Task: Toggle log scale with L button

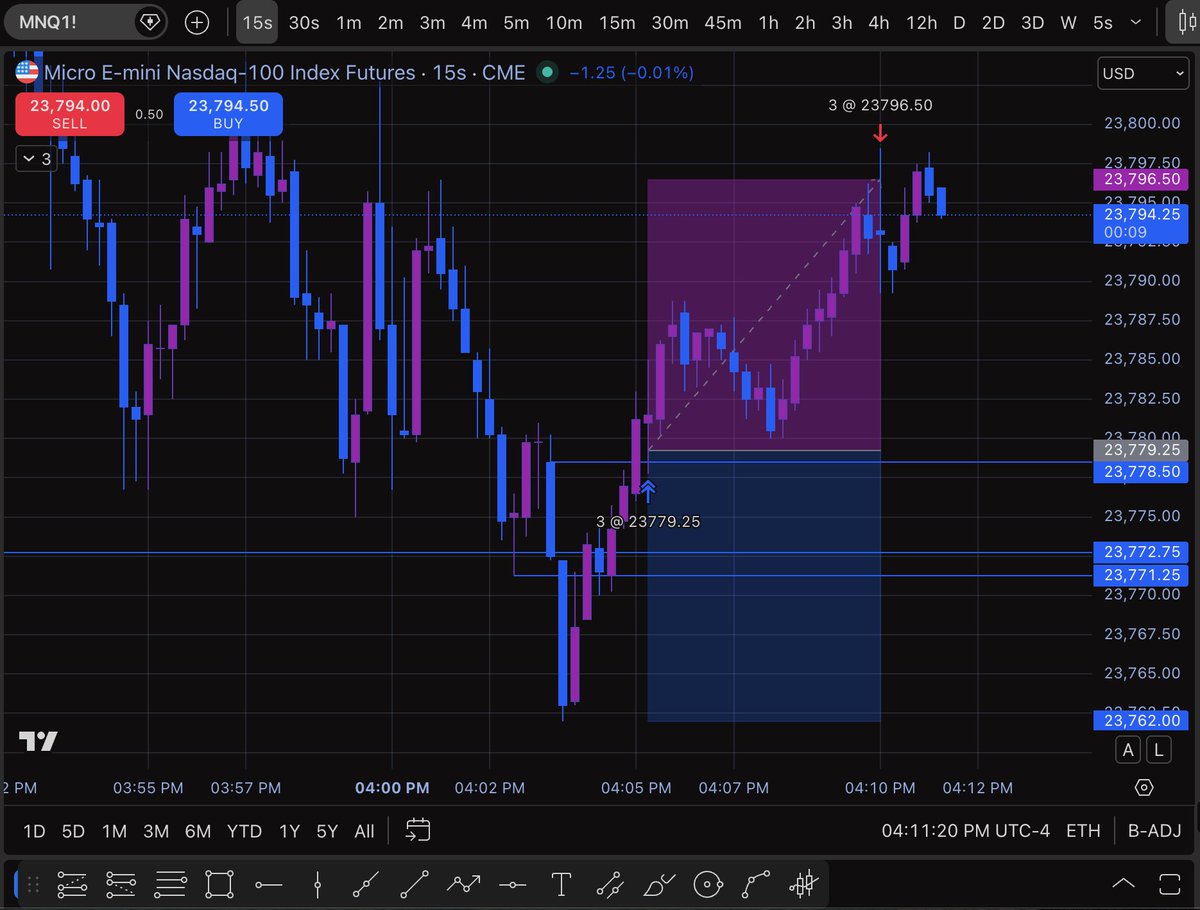Action: click(1158, 750)
